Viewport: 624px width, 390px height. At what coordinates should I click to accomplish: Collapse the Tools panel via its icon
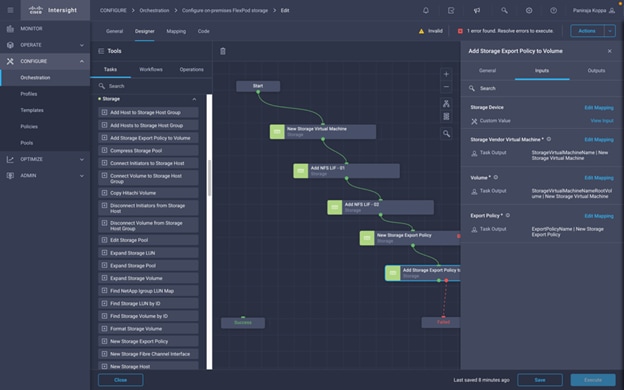[101, 51]
